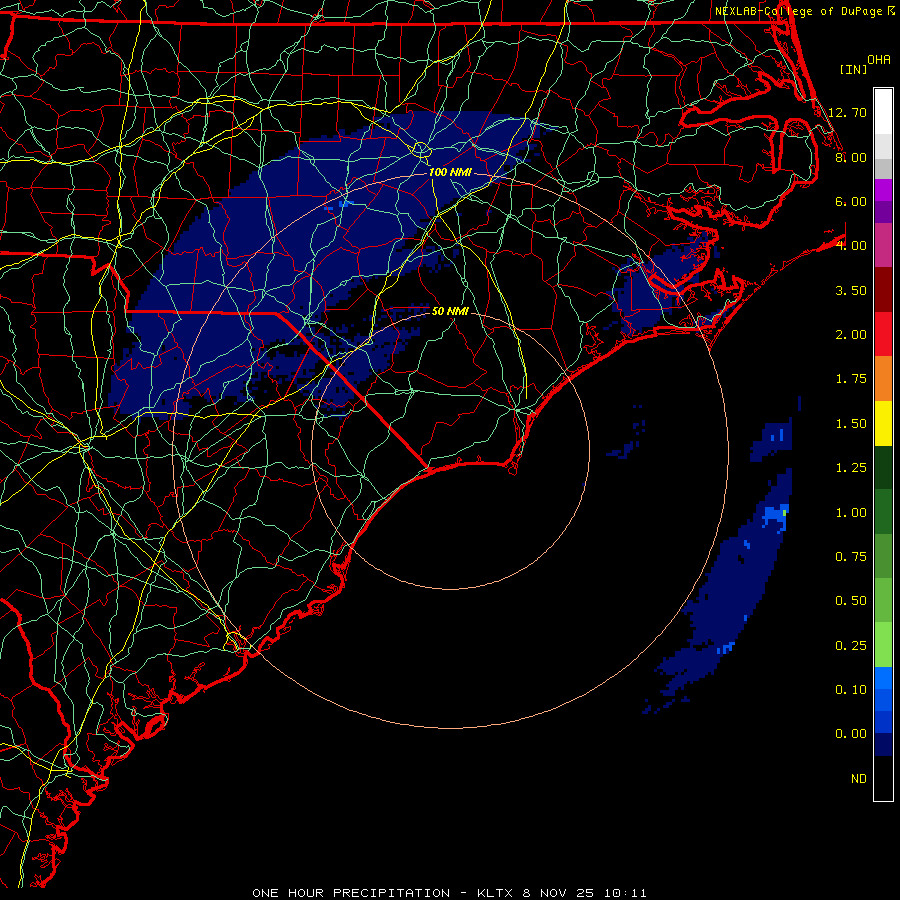Click the OHA product code label

click(879, 60)
